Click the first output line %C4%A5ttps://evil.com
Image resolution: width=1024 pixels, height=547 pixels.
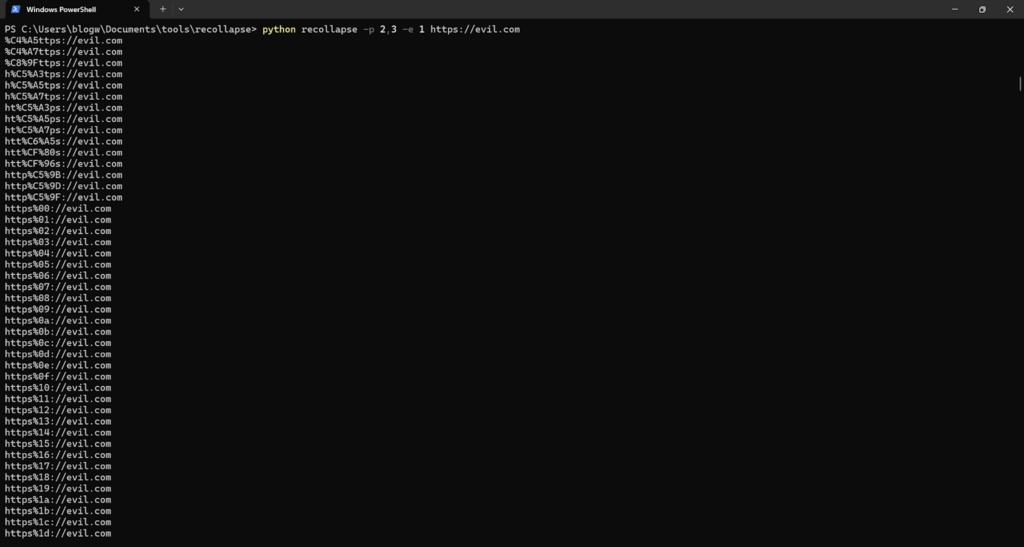coord(64,41)
